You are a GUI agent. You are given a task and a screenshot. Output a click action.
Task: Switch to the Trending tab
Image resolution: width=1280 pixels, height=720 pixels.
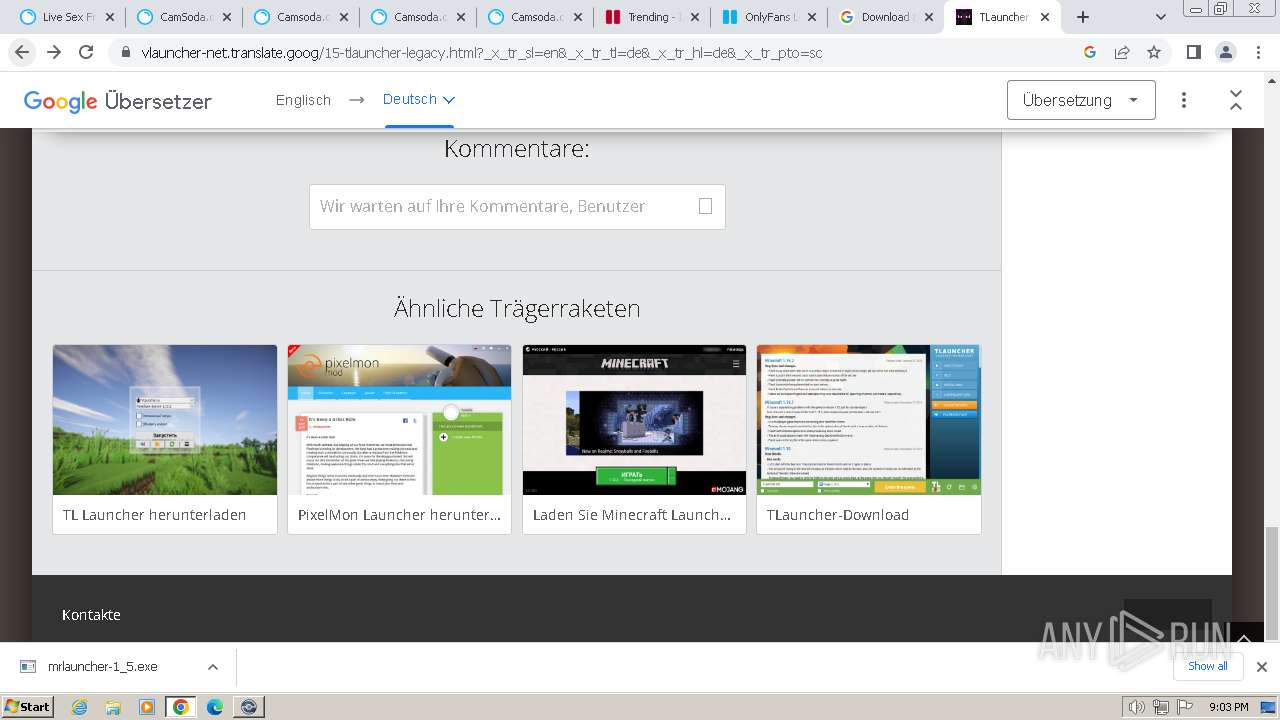[x=650, y=17]
